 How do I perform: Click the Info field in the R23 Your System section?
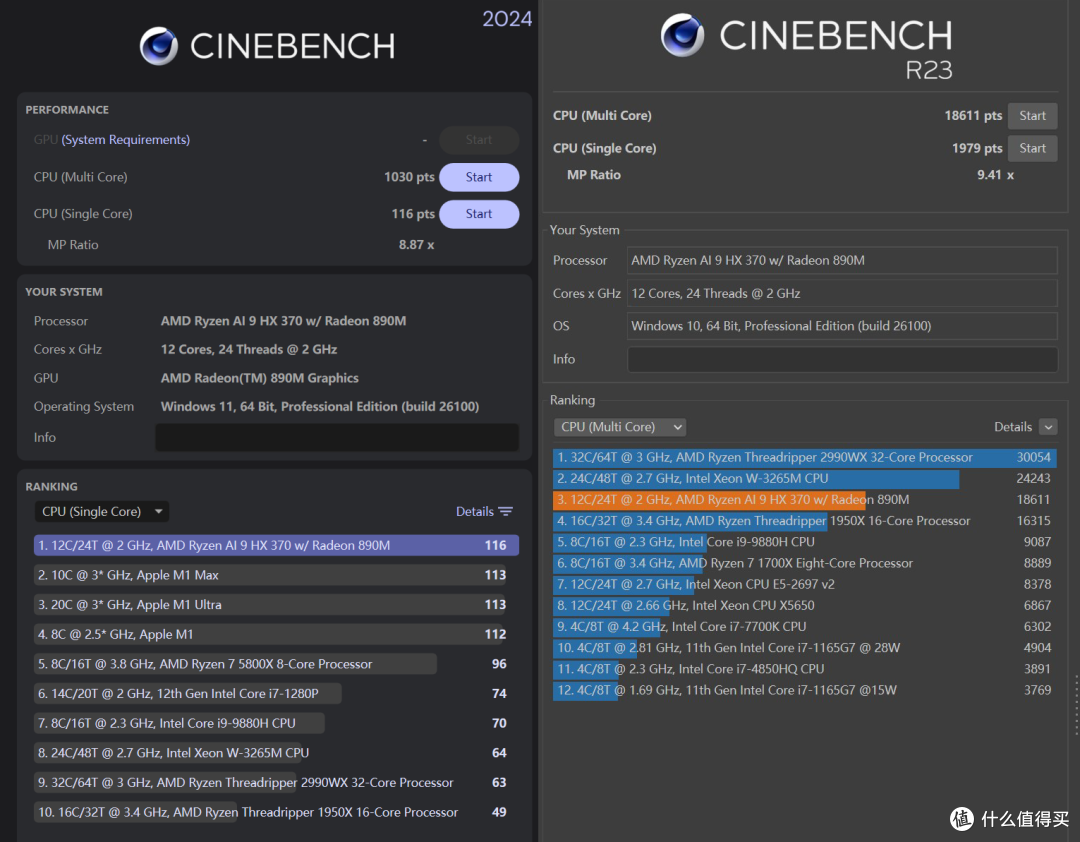(x=842, y=360)
